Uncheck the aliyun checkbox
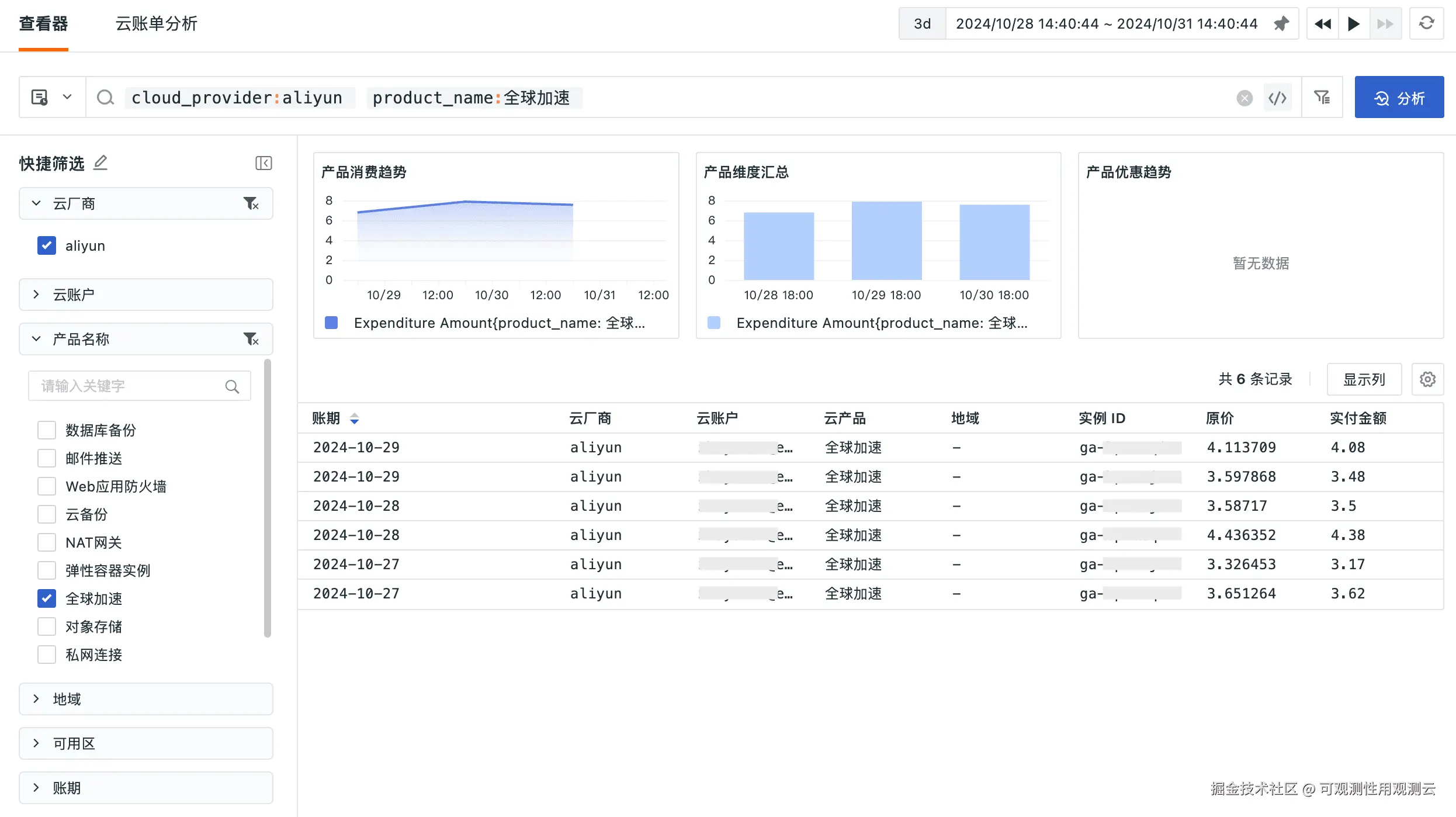The image size is (1456, 817). pos(47,245)
